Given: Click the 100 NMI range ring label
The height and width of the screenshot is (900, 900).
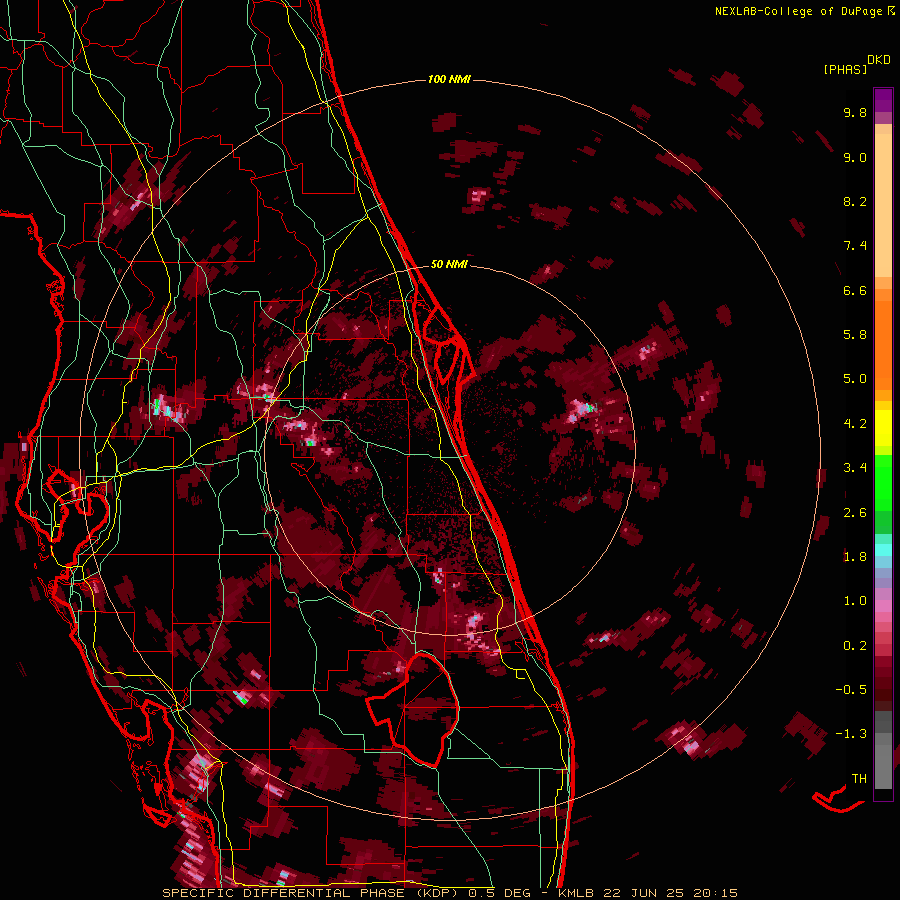Looking at the screenshot, I should (449, 79).
